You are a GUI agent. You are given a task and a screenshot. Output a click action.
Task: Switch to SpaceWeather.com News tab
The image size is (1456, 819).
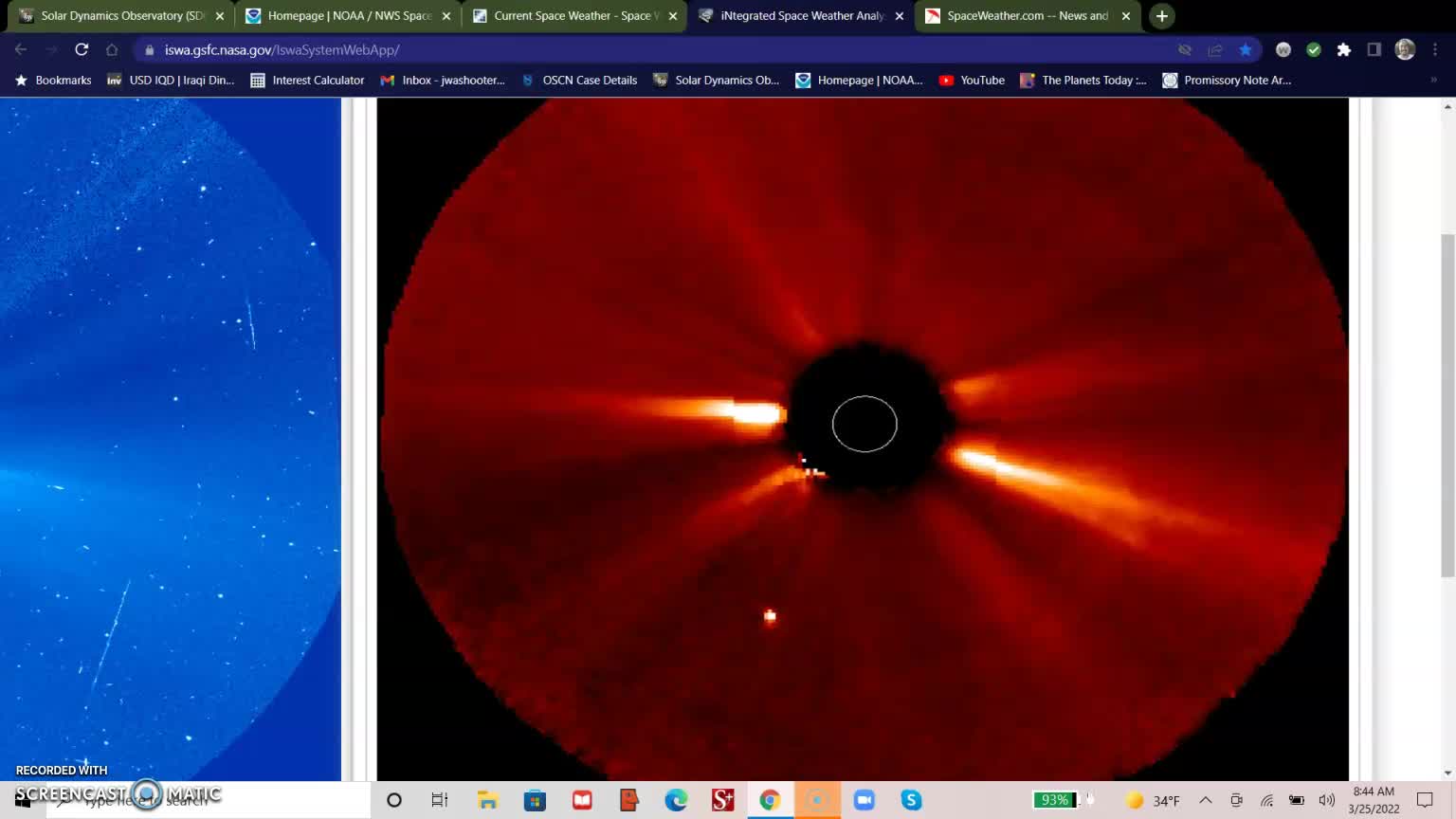coord(1018,16)
